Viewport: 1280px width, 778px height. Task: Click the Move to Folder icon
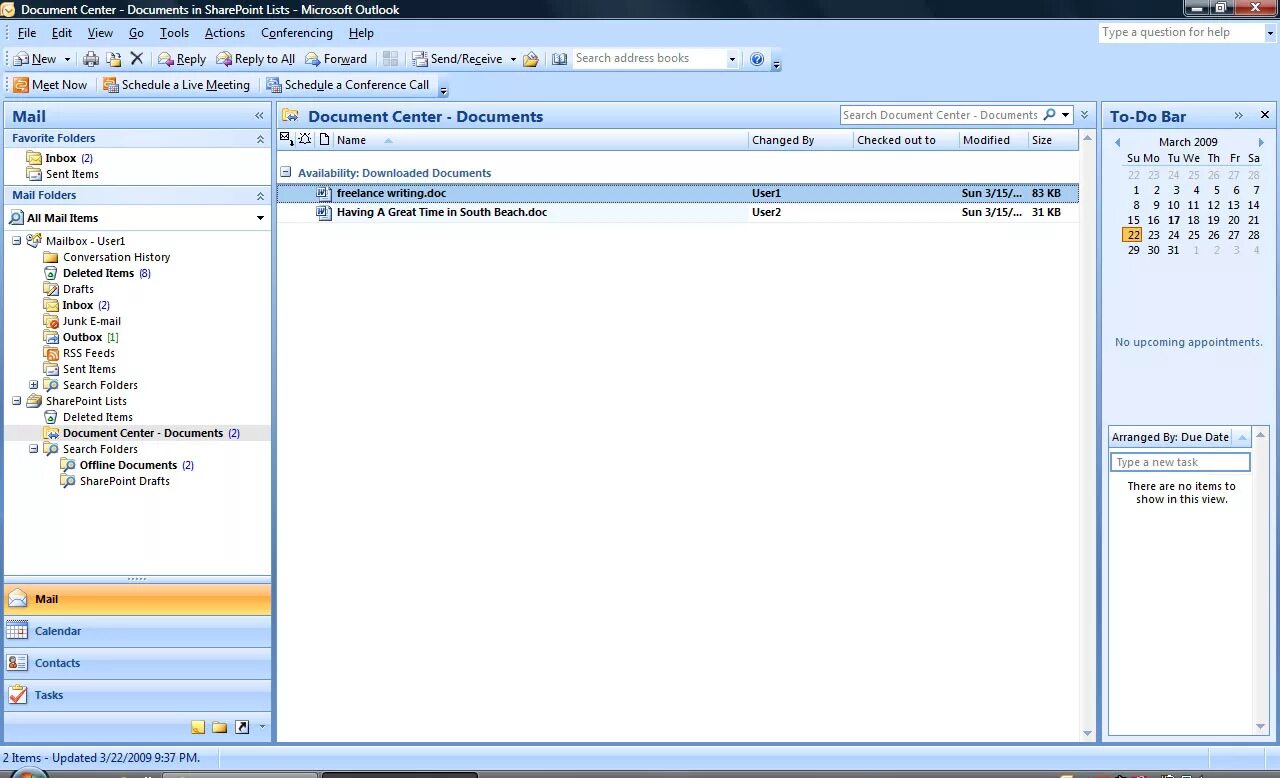114,59
